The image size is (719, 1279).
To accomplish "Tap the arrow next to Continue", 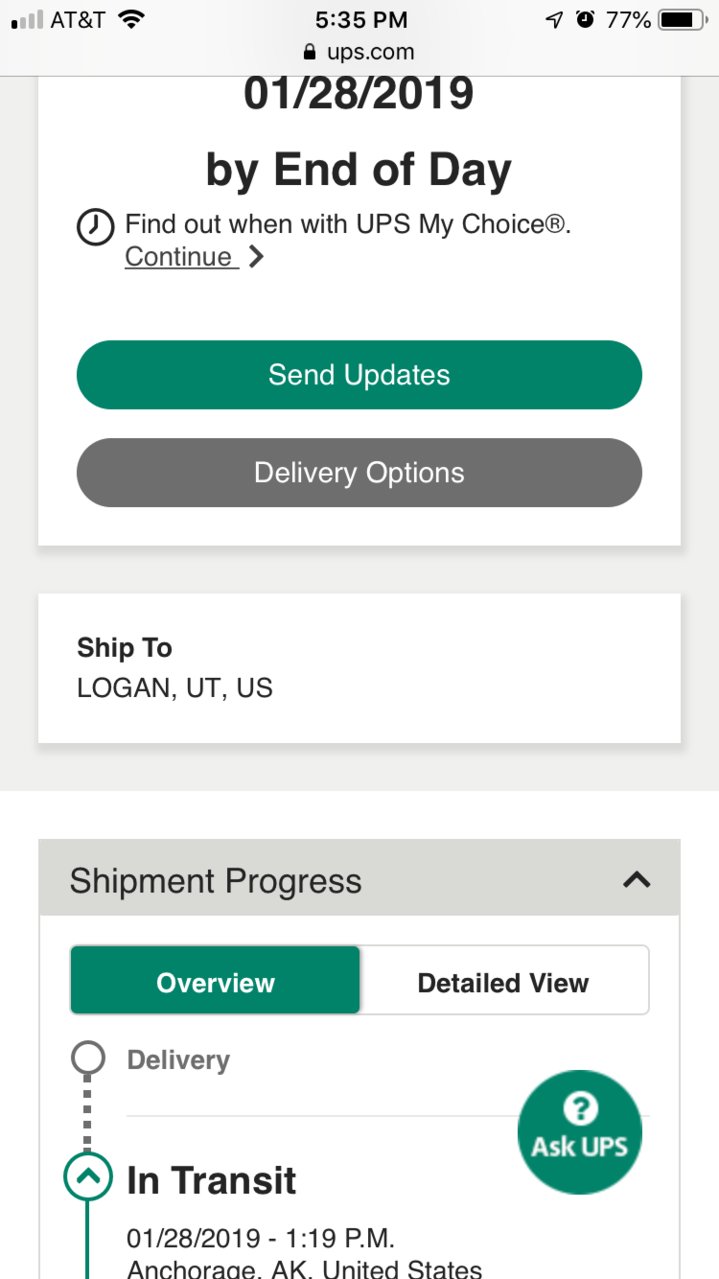I will pyautogui.click(x=256, y=257).
